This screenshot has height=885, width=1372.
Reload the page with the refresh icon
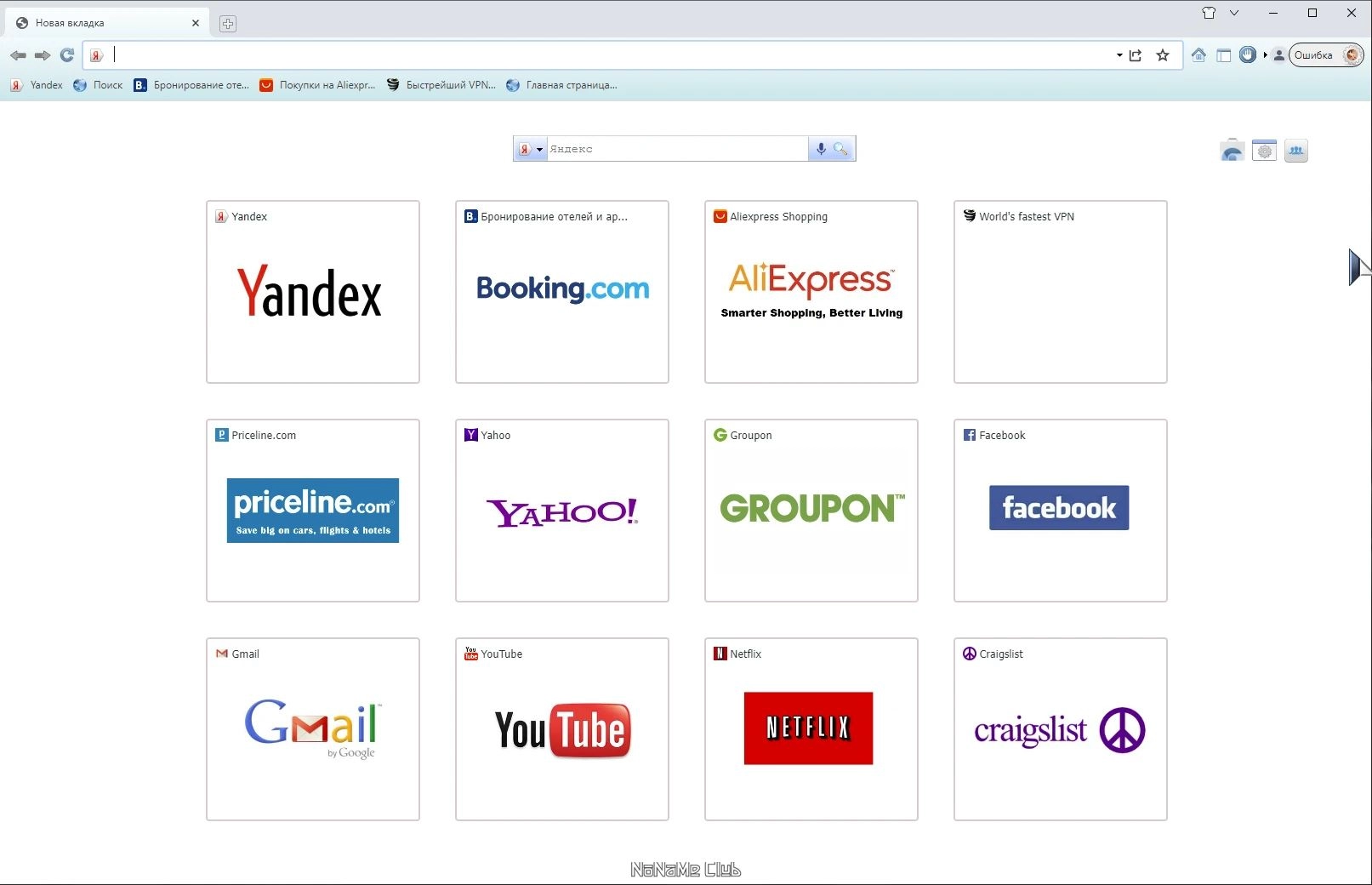coord(67,55)
